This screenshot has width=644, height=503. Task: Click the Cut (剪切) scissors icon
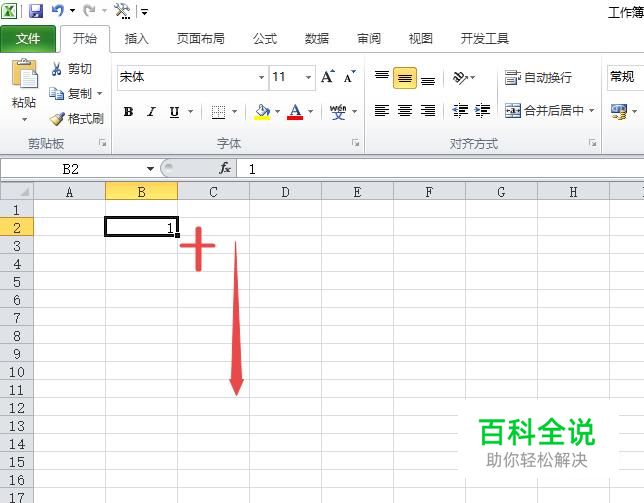(x=57, y=69)
